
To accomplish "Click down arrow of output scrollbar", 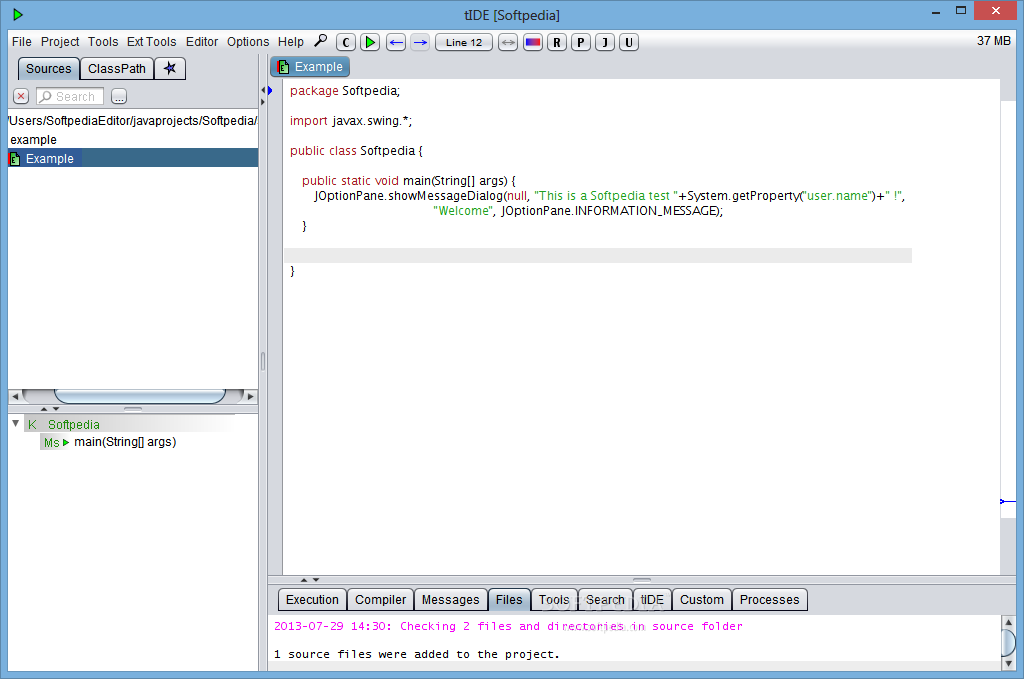I will [1008, 663].
